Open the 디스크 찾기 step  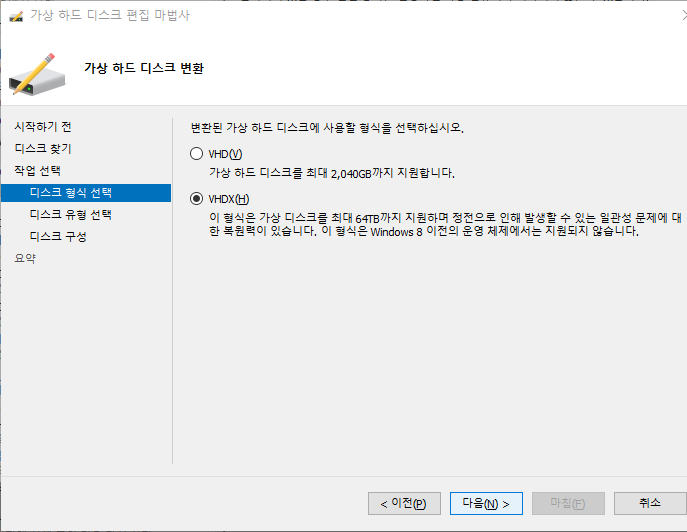coord(42,149)
